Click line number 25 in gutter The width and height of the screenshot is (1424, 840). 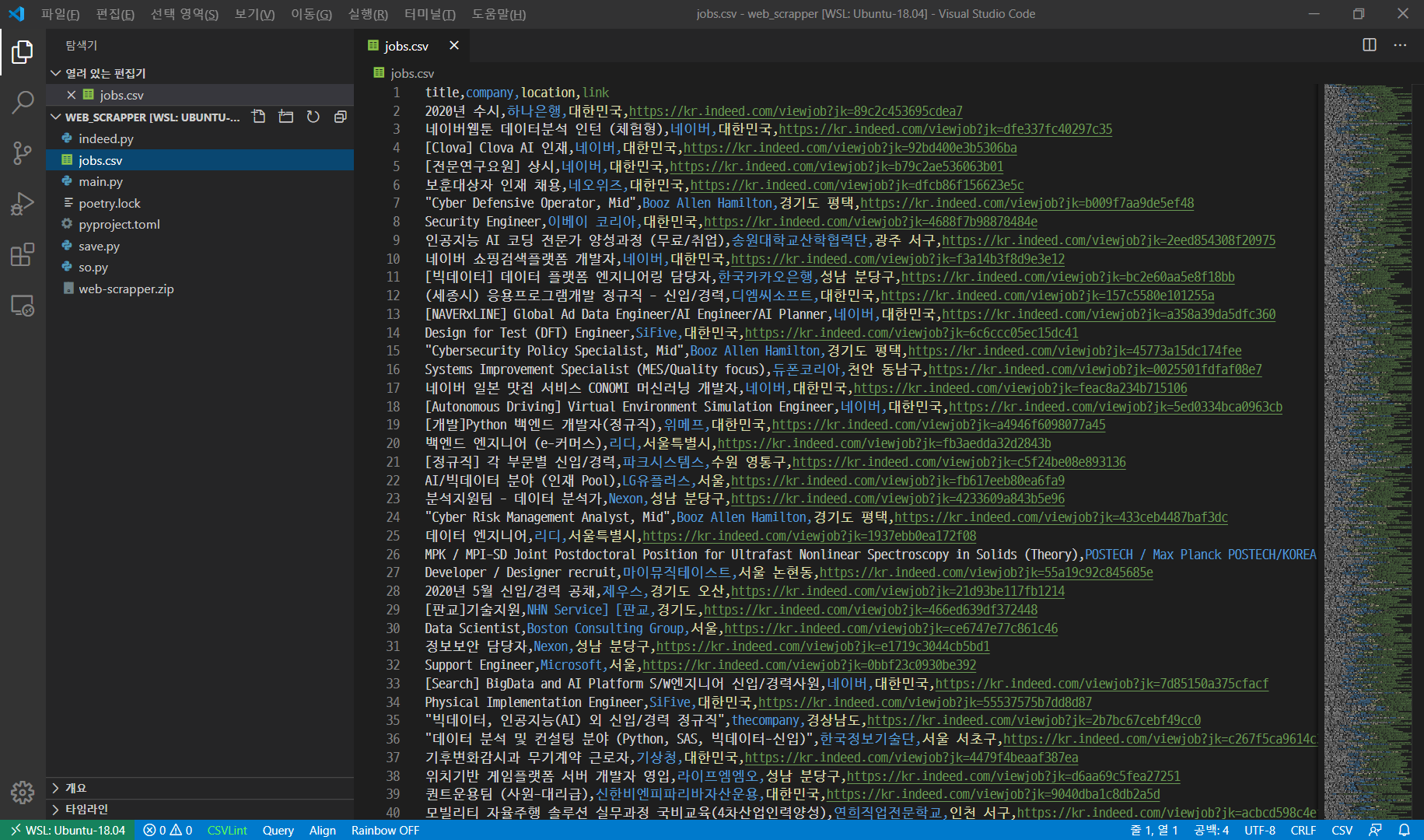394,536
